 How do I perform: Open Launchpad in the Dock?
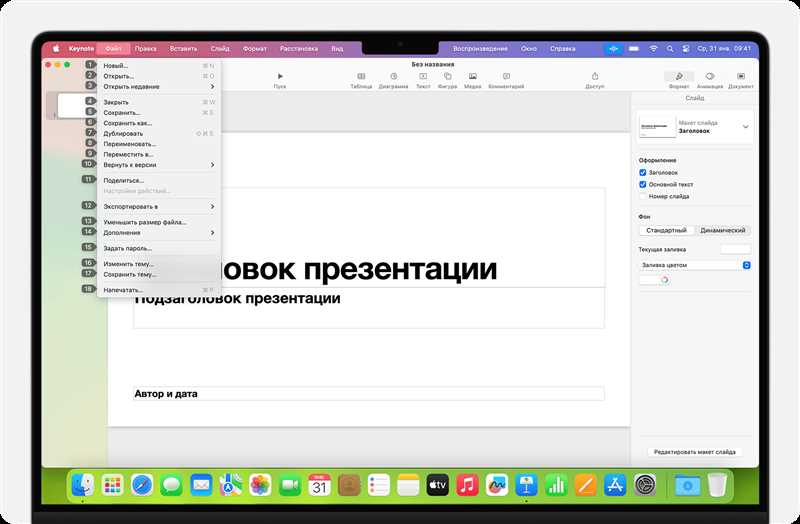(112, 485)
